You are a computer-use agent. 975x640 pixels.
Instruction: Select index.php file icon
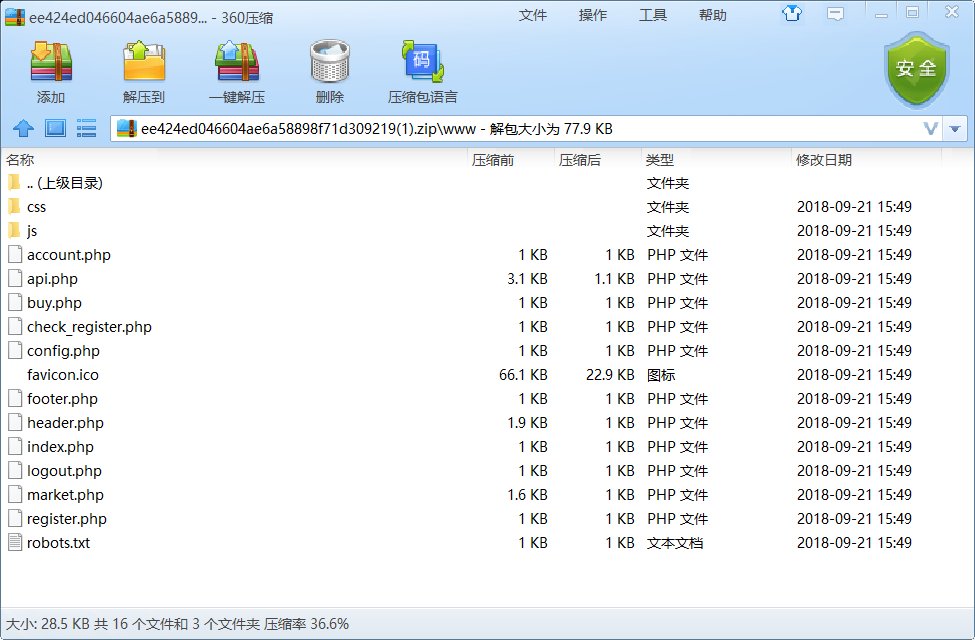15,447
